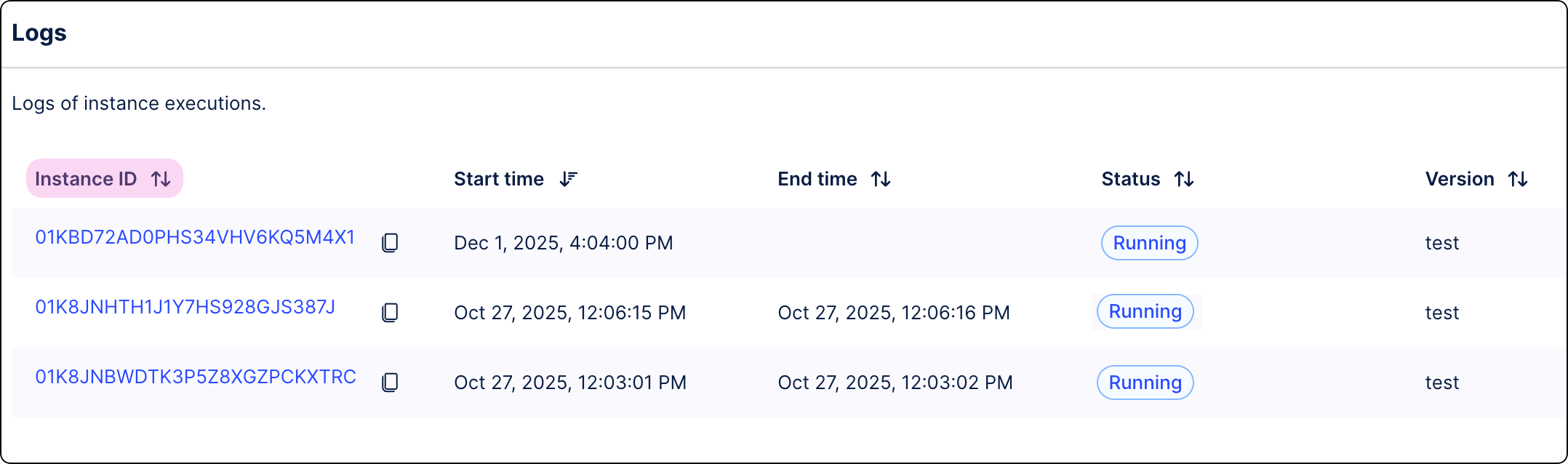Click sort arrows next to End time

point(881,179)
